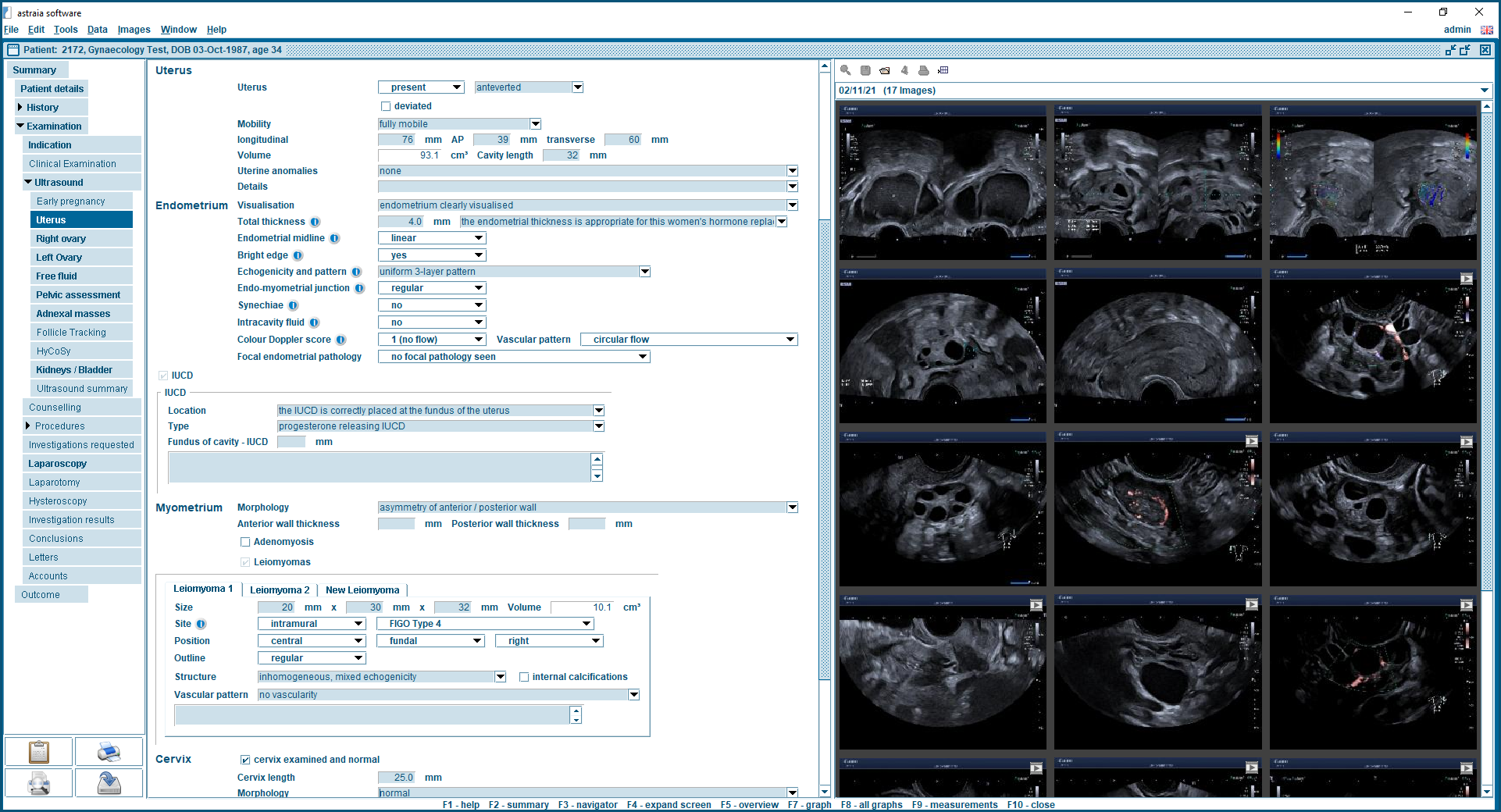1501x812 pixels.
Task: Open Right ovary section in sidebar
Action: point(61,239)
